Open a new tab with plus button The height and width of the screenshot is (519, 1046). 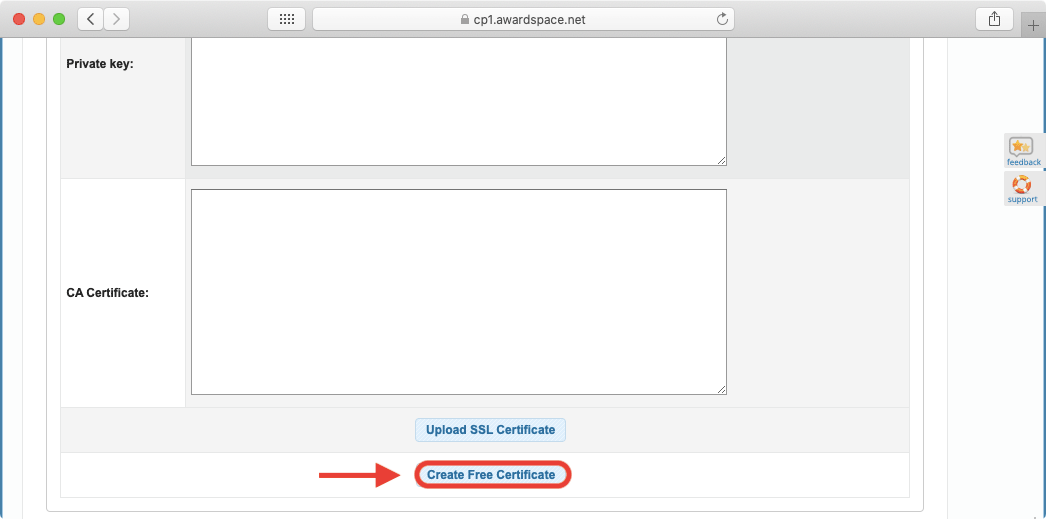pos(1033,27)
